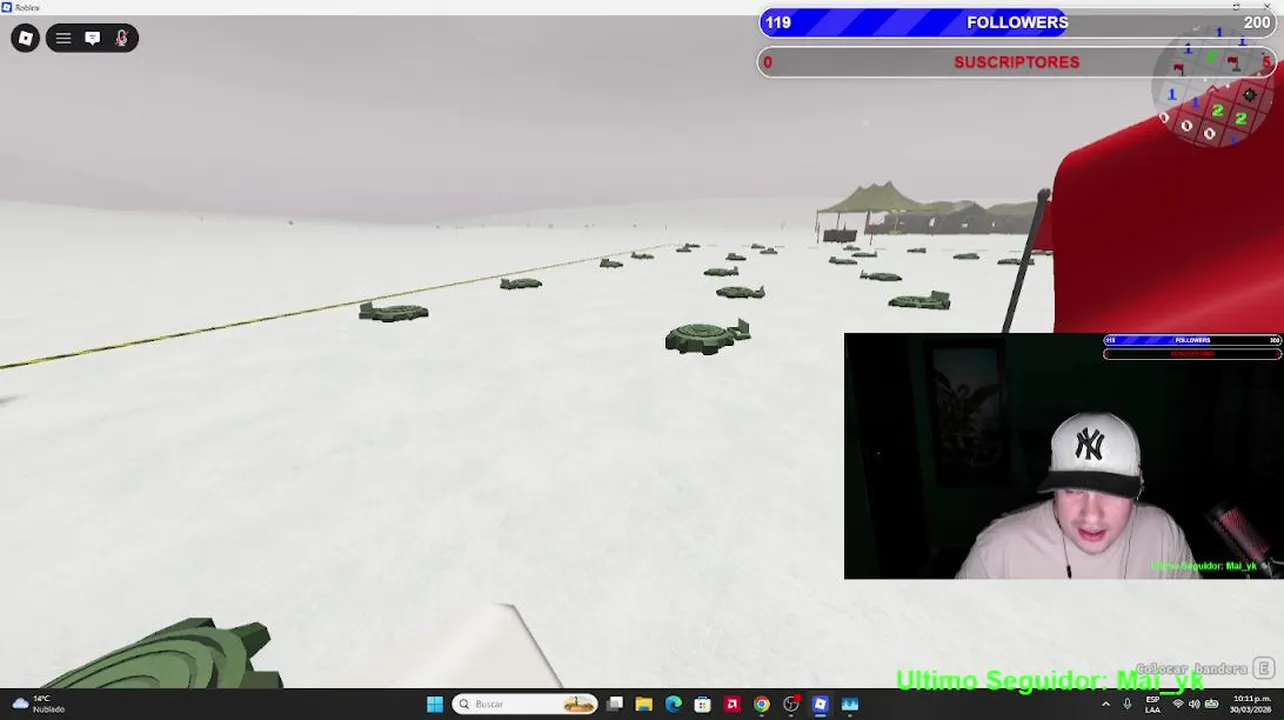1284x720 pixels.
Task: Open the blue app icon right of Roblox on taskbar
Action: click(850, 704)
